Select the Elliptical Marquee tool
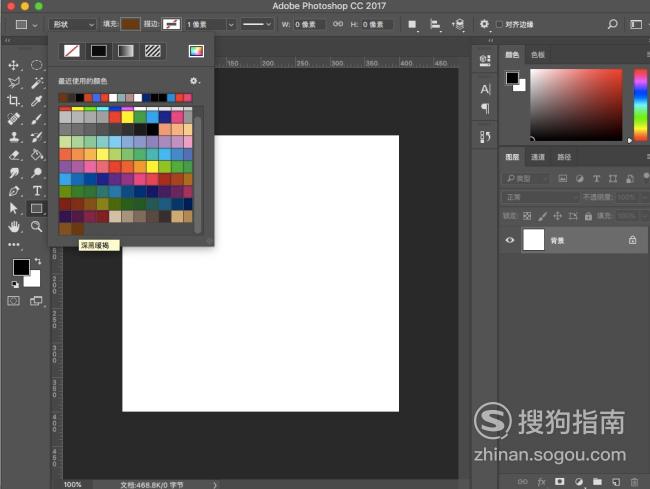This screenshot has width=650, height=489. point(36,65)
